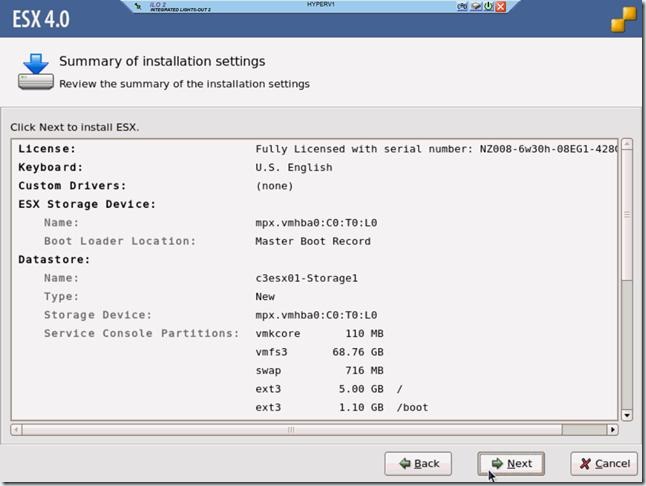
Task: Click the 'ESX 4.0' header title
Action: tap(41, 19)
